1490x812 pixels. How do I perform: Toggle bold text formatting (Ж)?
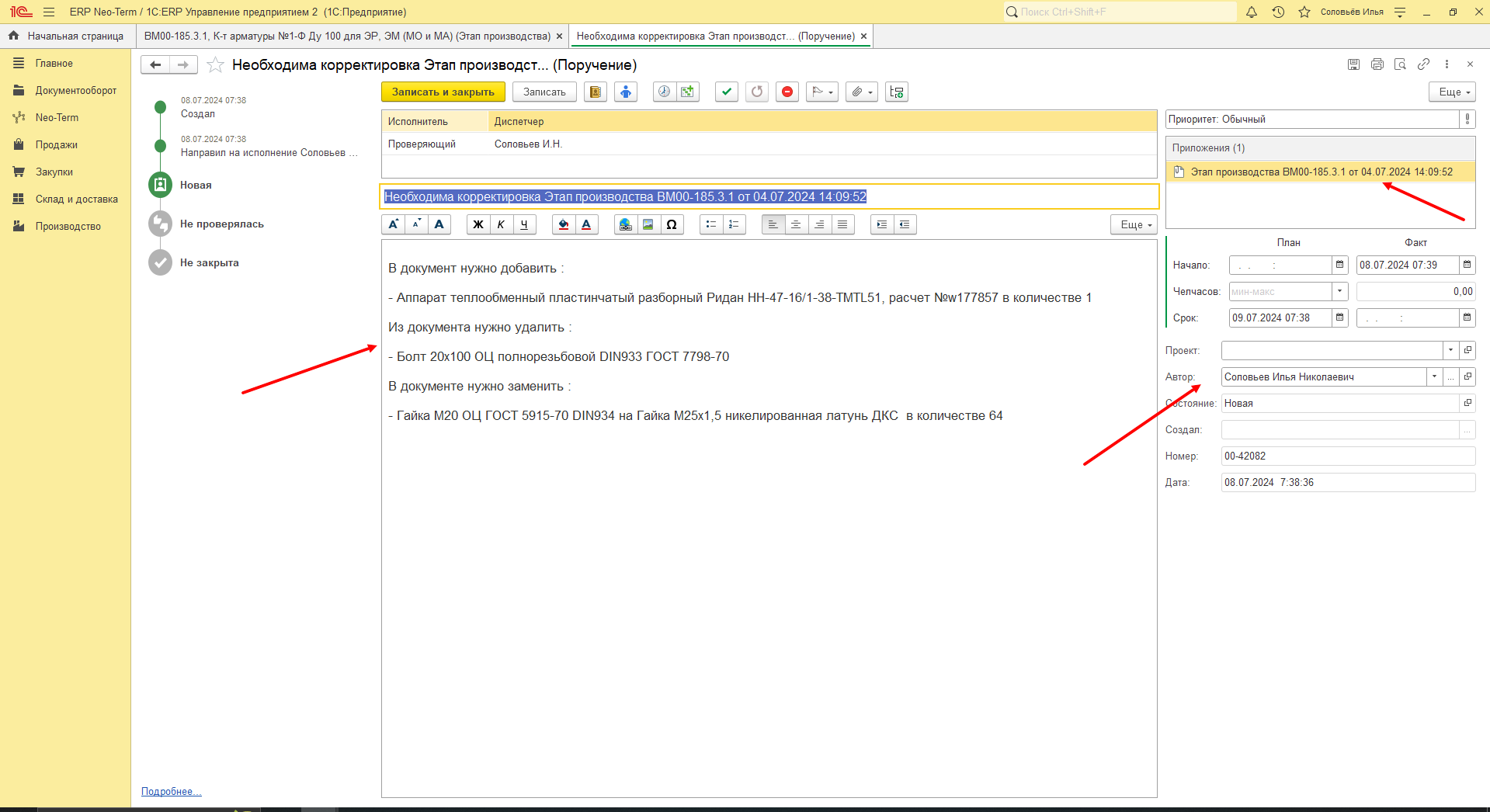click(478, 224)
